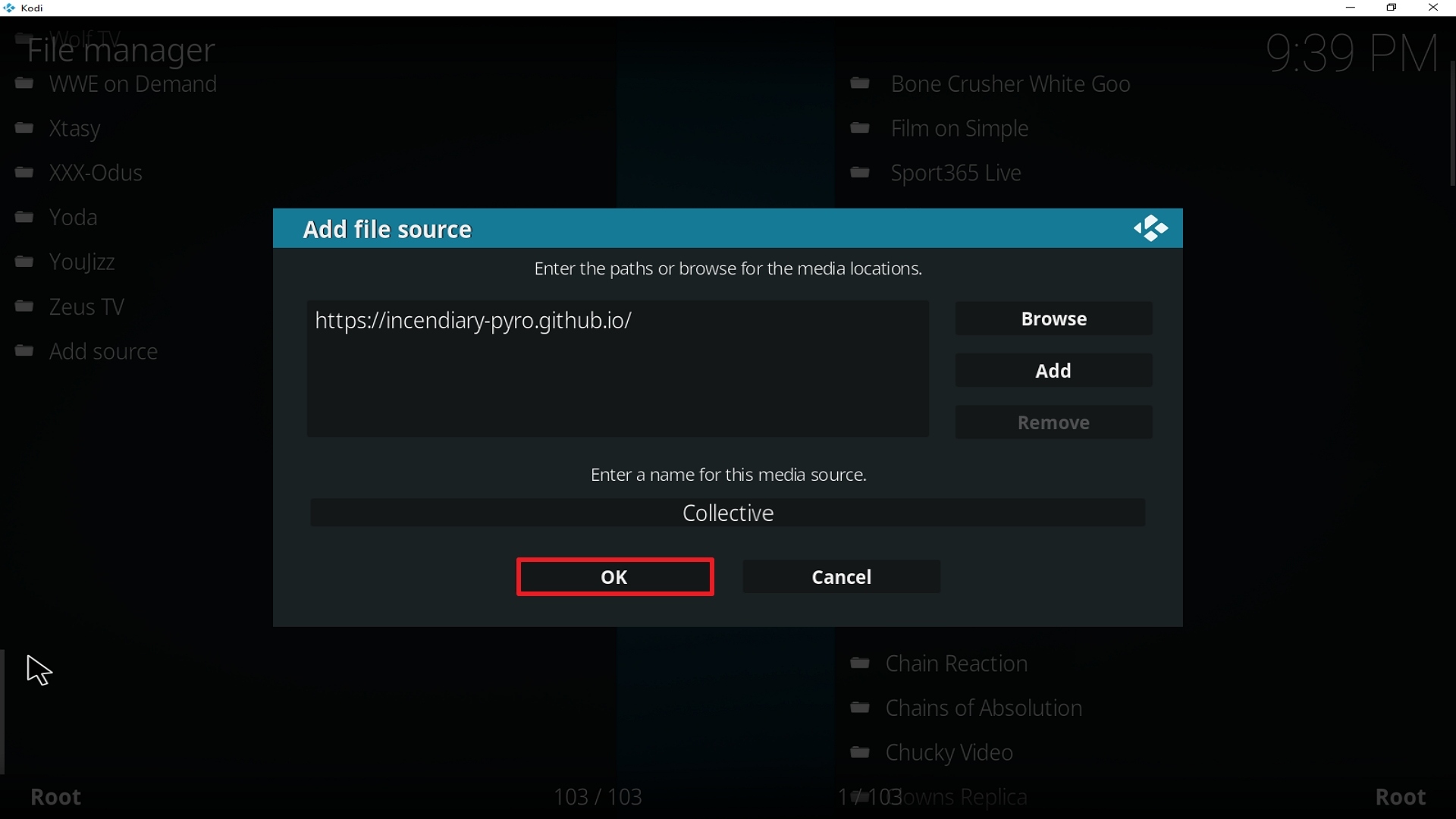1456x819 pixels.
Task: Open the Yoda folder icon
Action: pos(24,218)
